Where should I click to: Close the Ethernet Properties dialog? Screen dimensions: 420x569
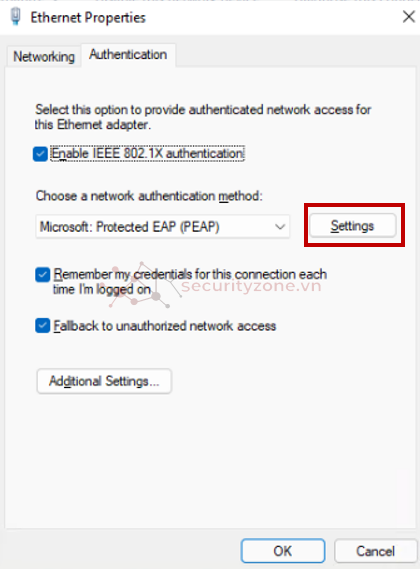pyautogui.click(x=409, y=16)
